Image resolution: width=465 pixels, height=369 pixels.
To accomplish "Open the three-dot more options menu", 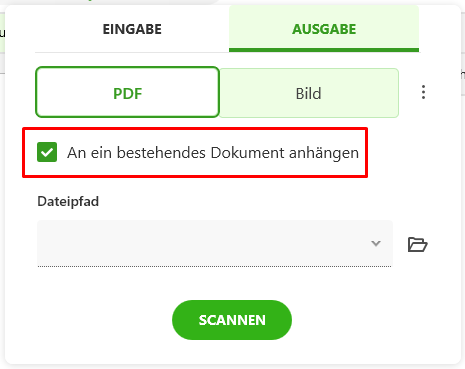I will (x=423, y=92).
